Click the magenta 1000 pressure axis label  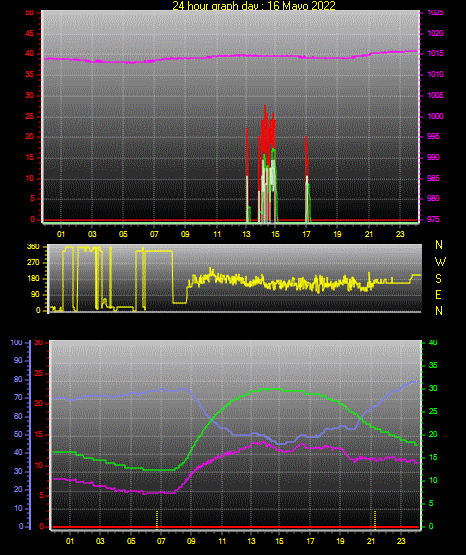click(435, 116)
